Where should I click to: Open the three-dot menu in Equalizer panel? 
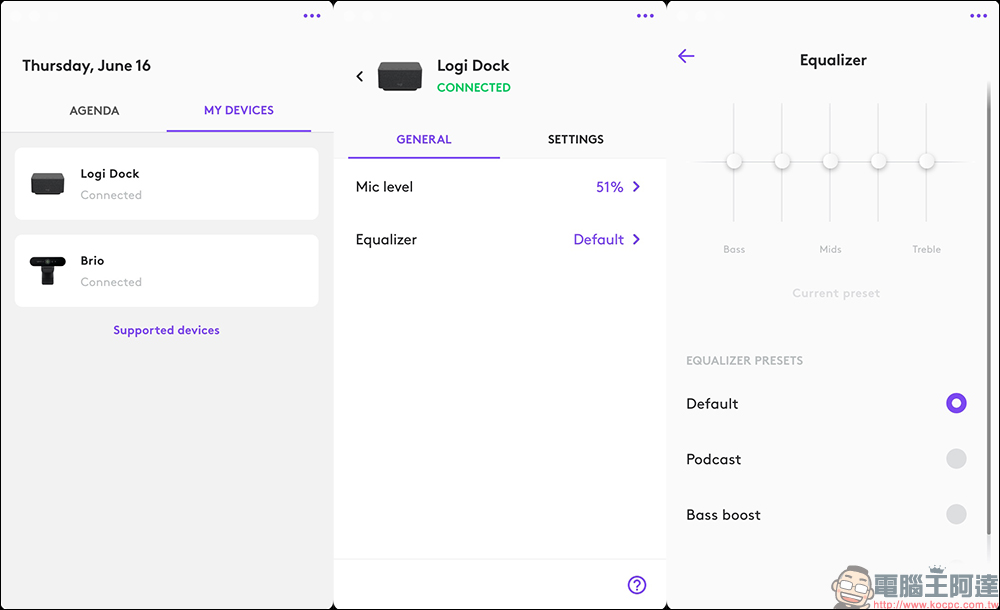pos(979,16)
